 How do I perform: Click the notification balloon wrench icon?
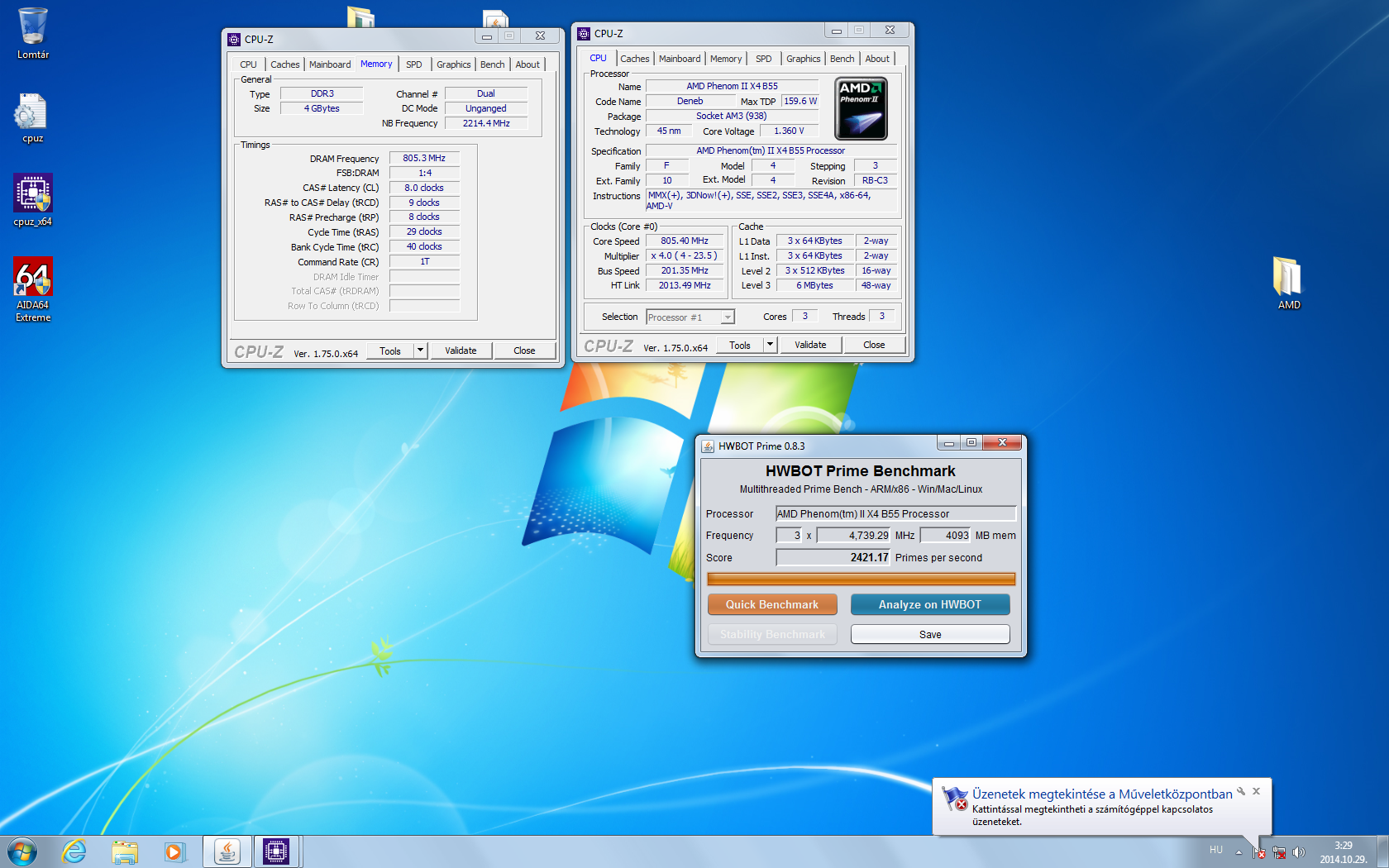1241,791
